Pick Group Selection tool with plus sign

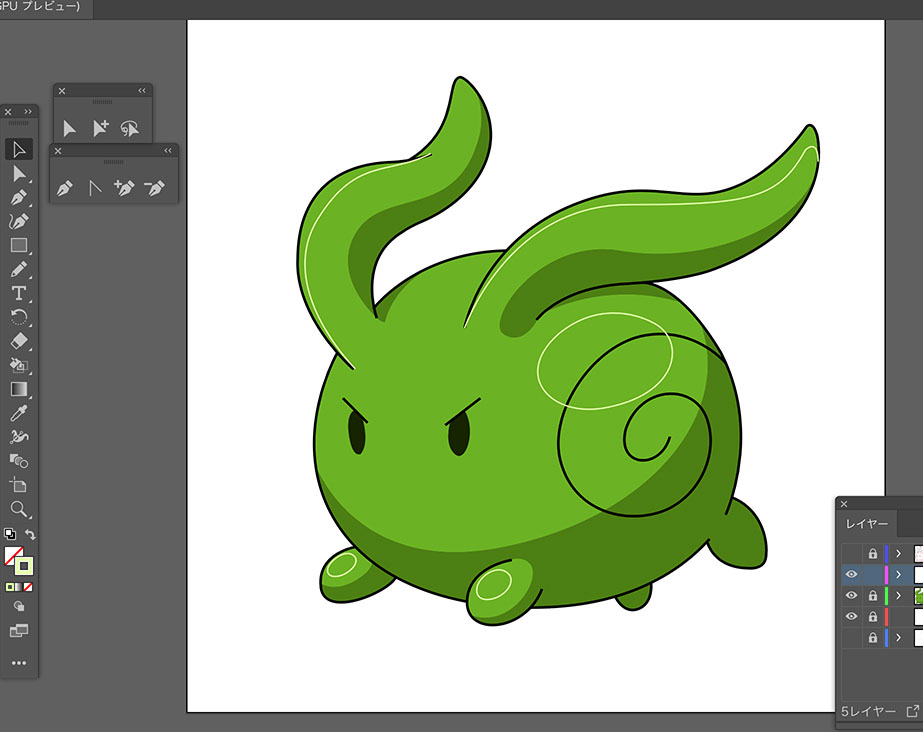[101, 128]
